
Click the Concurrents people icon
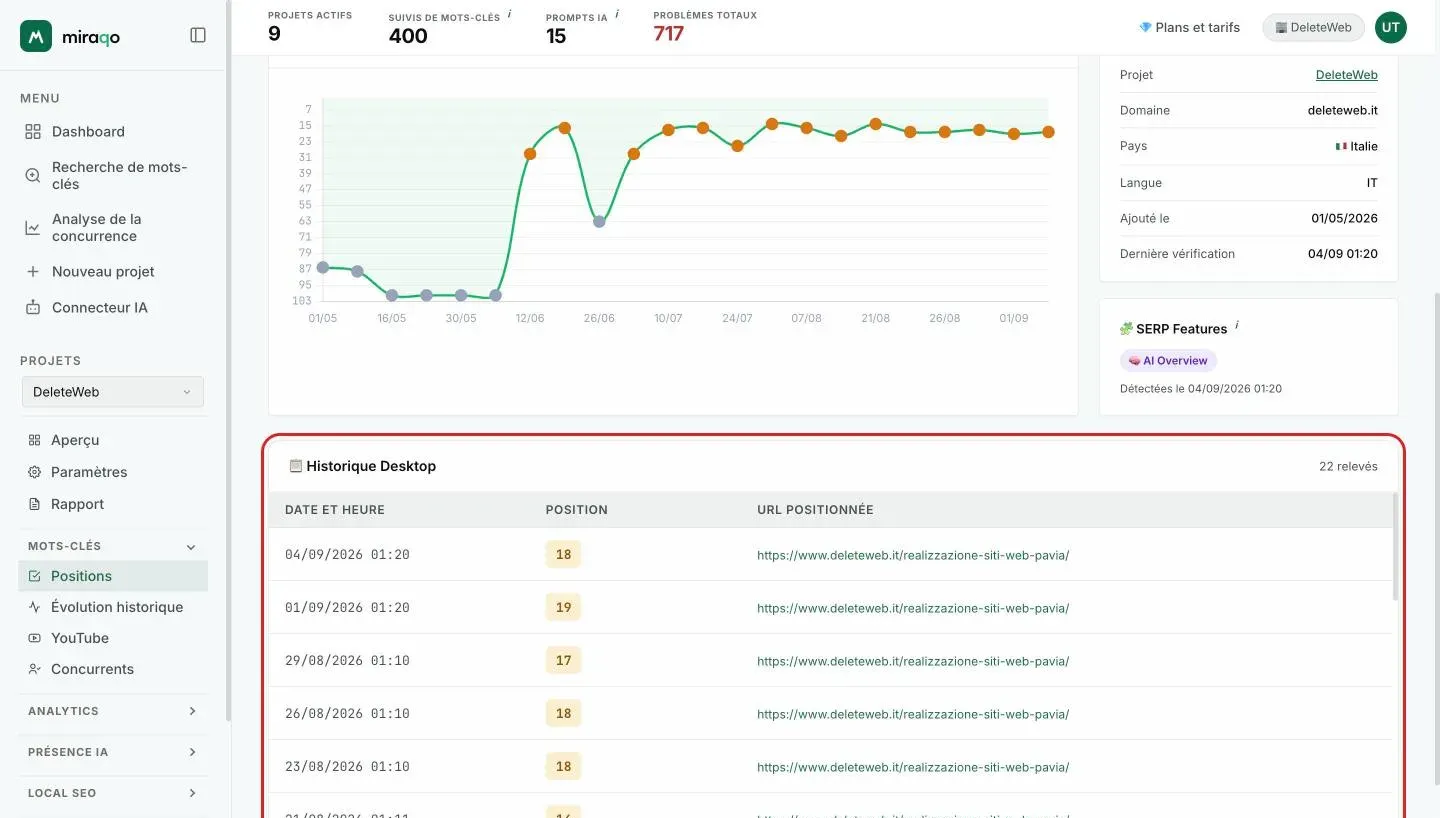34,669
